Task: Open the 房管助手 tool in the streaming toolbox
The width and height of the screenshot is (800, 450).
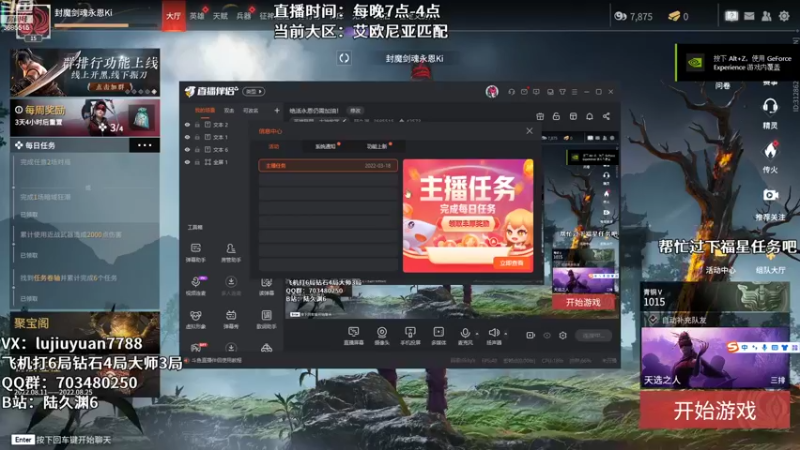Action: pos(231,252)
